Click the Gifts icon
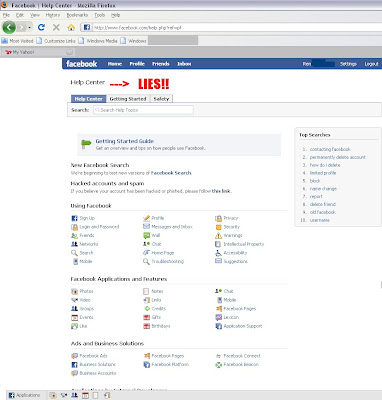Image resolution: width=382 pixels, height=400 pixels. click(x=146, y=317)
